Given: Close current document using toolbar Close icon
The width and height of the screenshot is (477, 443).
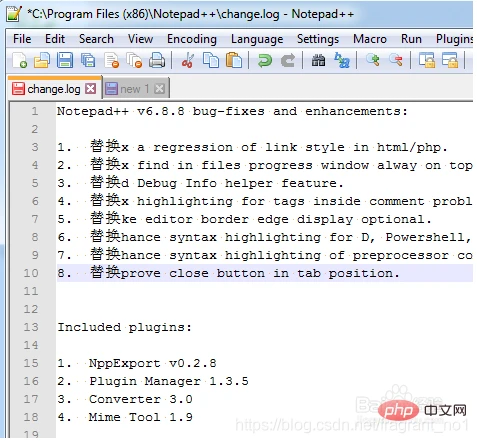Looking at the screenshot, I should (x=111, y=60).
